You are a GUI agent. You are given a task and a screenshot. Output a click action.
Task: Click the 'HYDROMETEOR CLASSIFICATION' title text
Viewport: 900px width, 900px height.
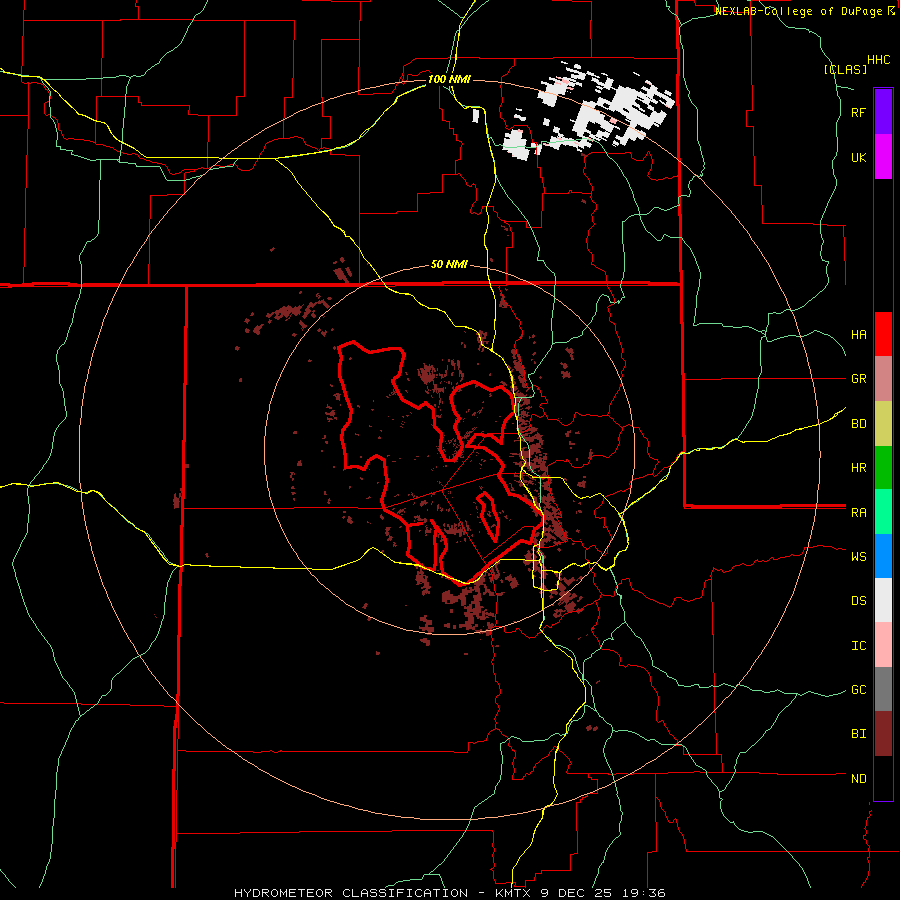pyautogui.click(x=351, y=893)
